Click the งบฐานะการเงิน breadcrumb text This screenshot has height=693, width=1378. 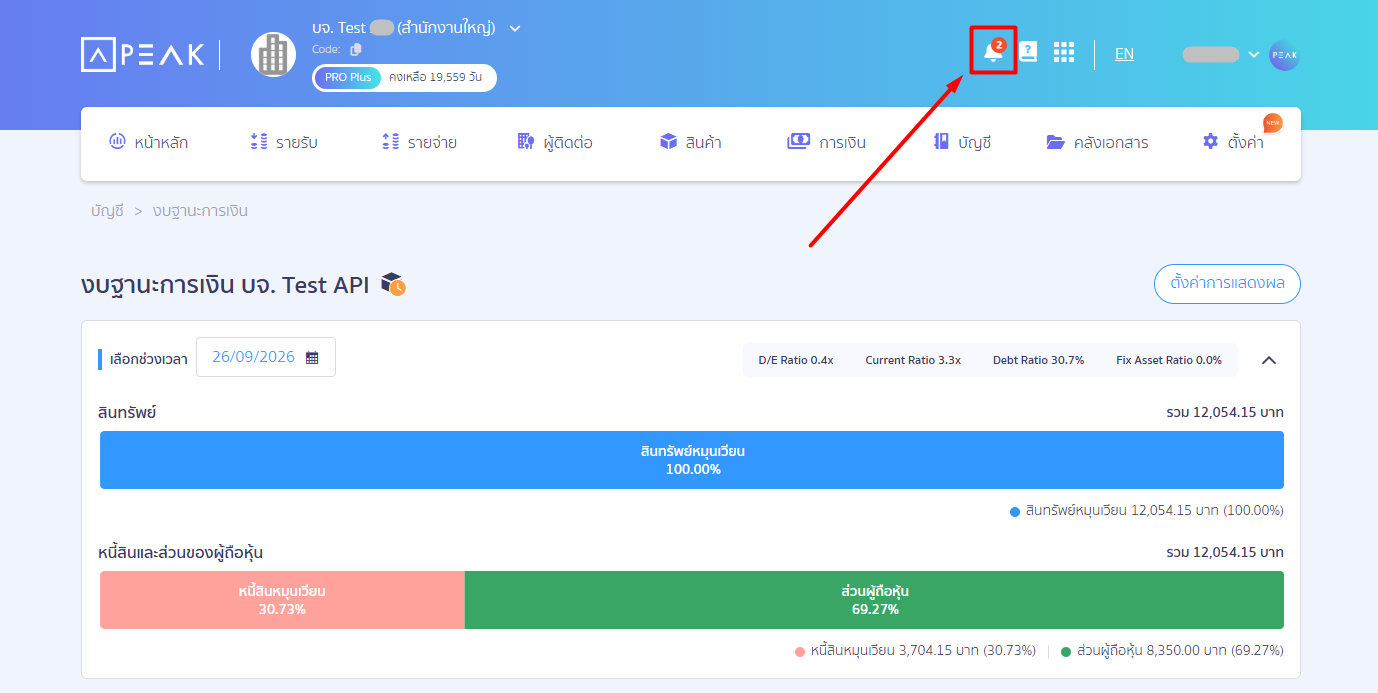click(200, 211)
